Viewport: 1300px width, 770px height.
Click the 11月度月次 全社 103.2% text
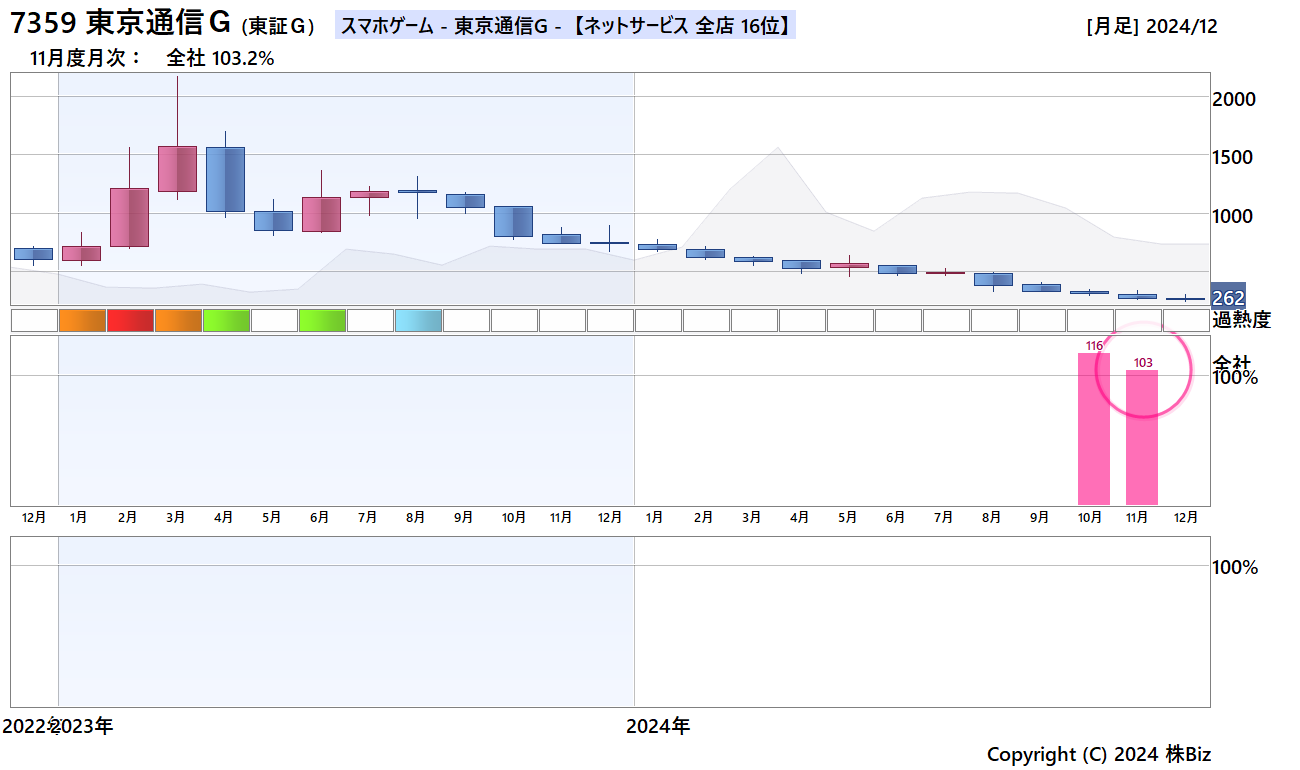tap(152, 58)
